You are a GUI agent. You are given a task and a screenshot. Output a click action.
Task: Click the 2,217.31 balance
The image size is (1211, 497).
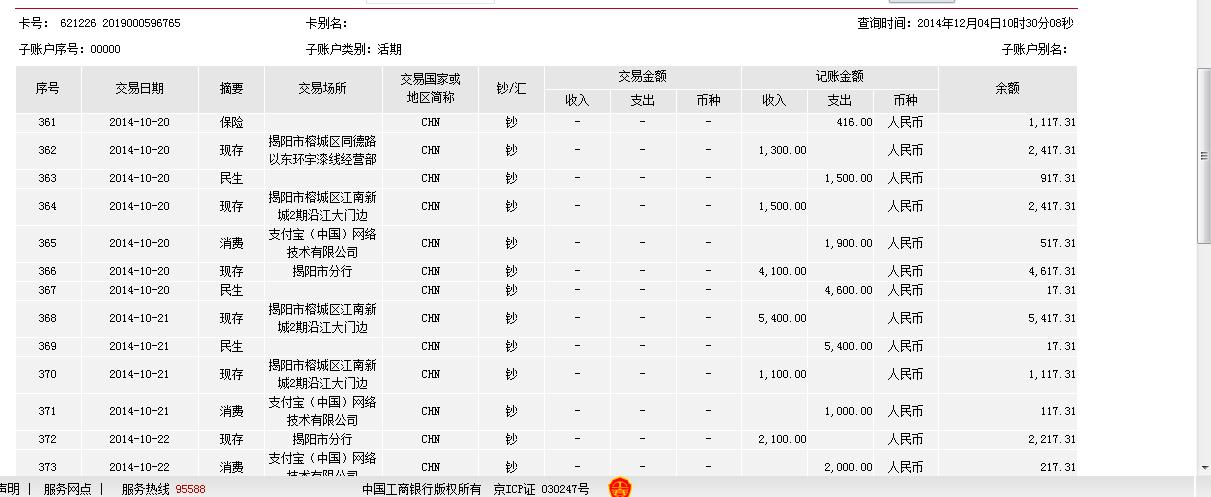pyautogui.click(x=1052, y=439)
